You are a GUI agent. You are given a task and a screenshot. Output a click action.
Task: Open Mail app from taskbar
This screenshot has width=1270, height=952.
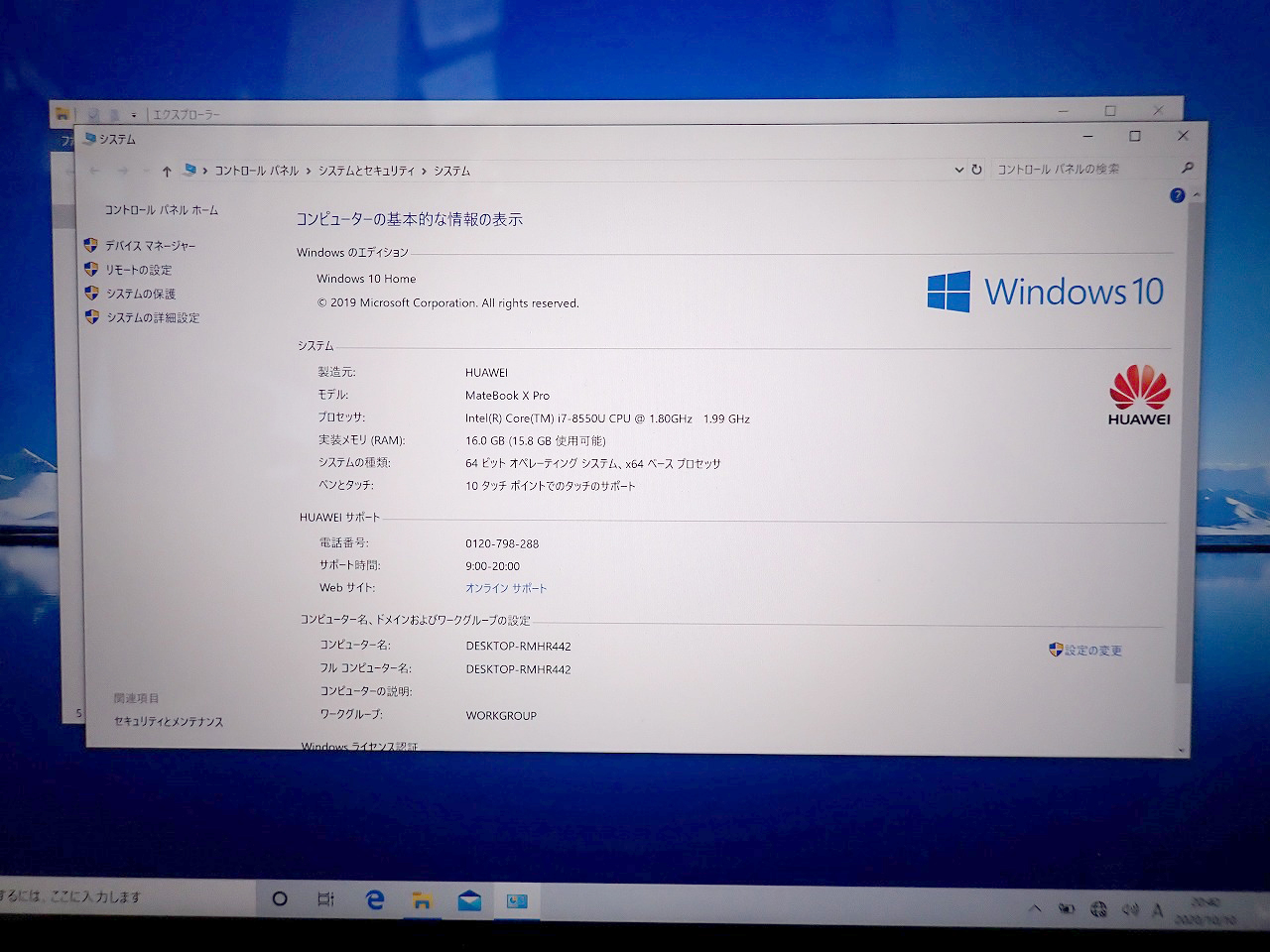(x=469, y=900)
